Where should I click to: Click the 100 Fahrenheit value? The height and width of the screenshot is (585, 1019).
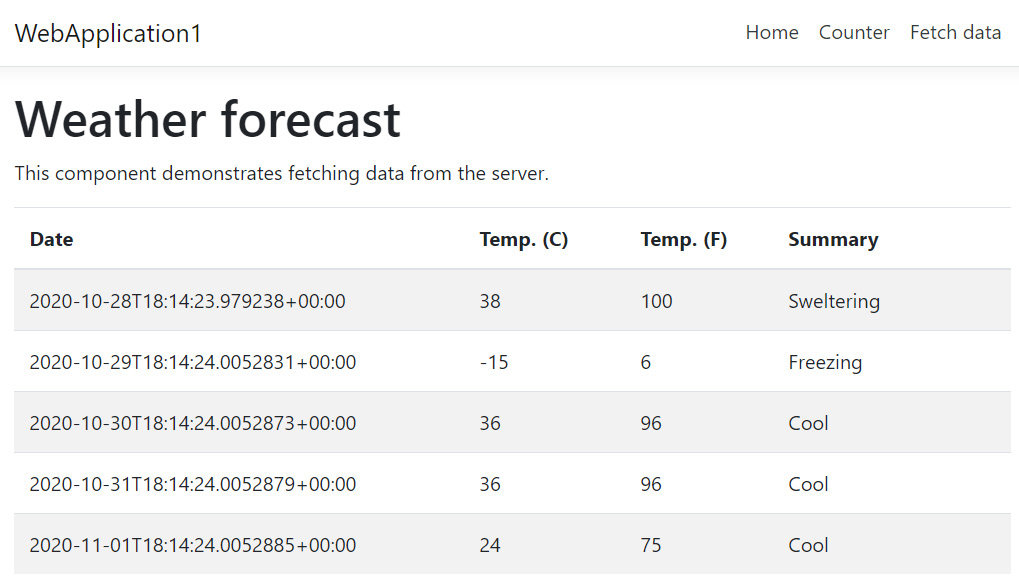pyautogui.click(x=656, y=300)
